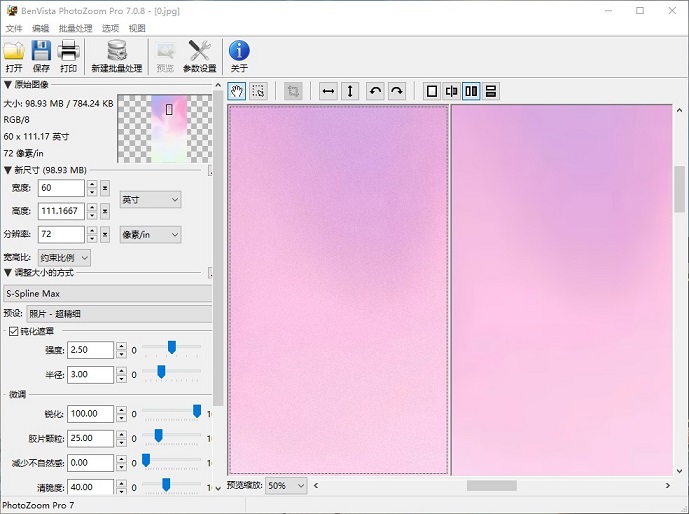Click the 照片 - 超精细 preset selector
689x514 pixels.
[118, 314]
